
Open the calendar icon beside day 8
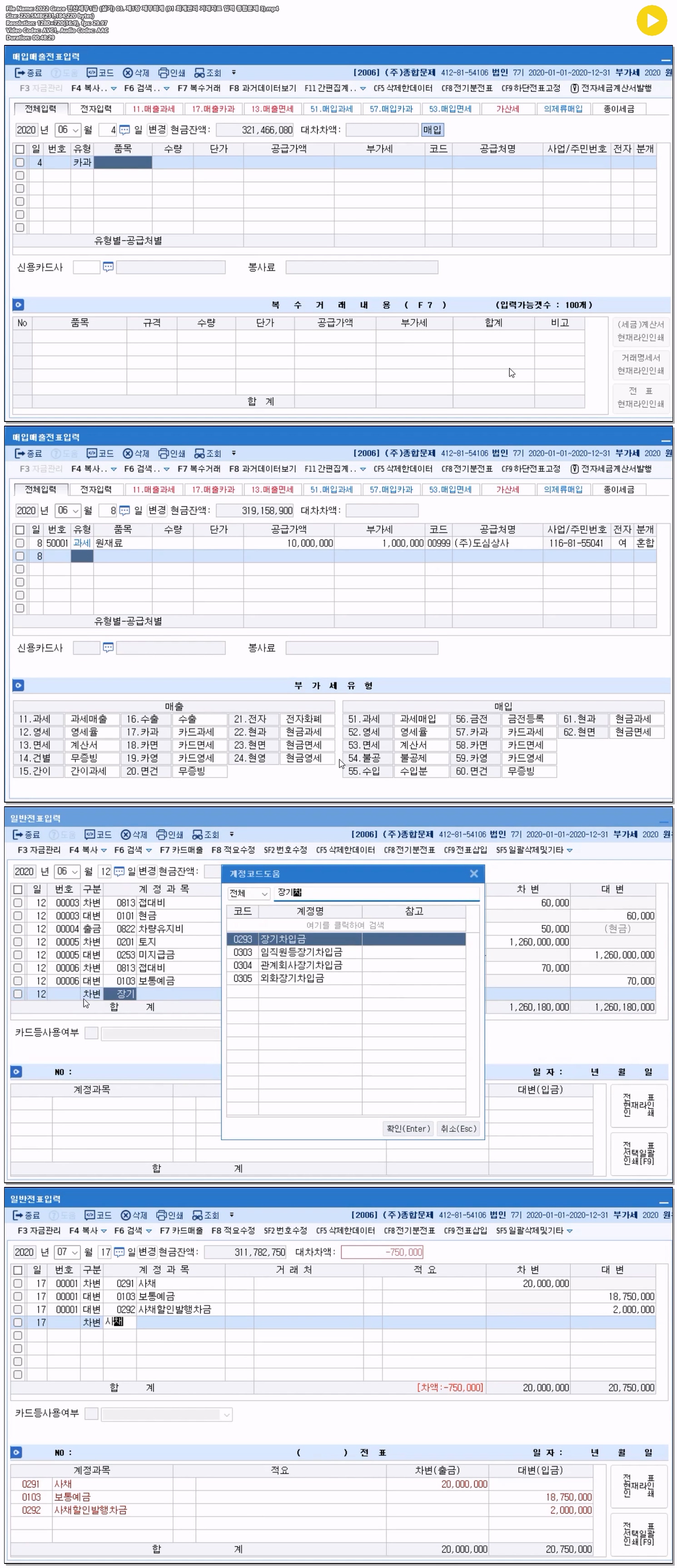coord(124,511)
